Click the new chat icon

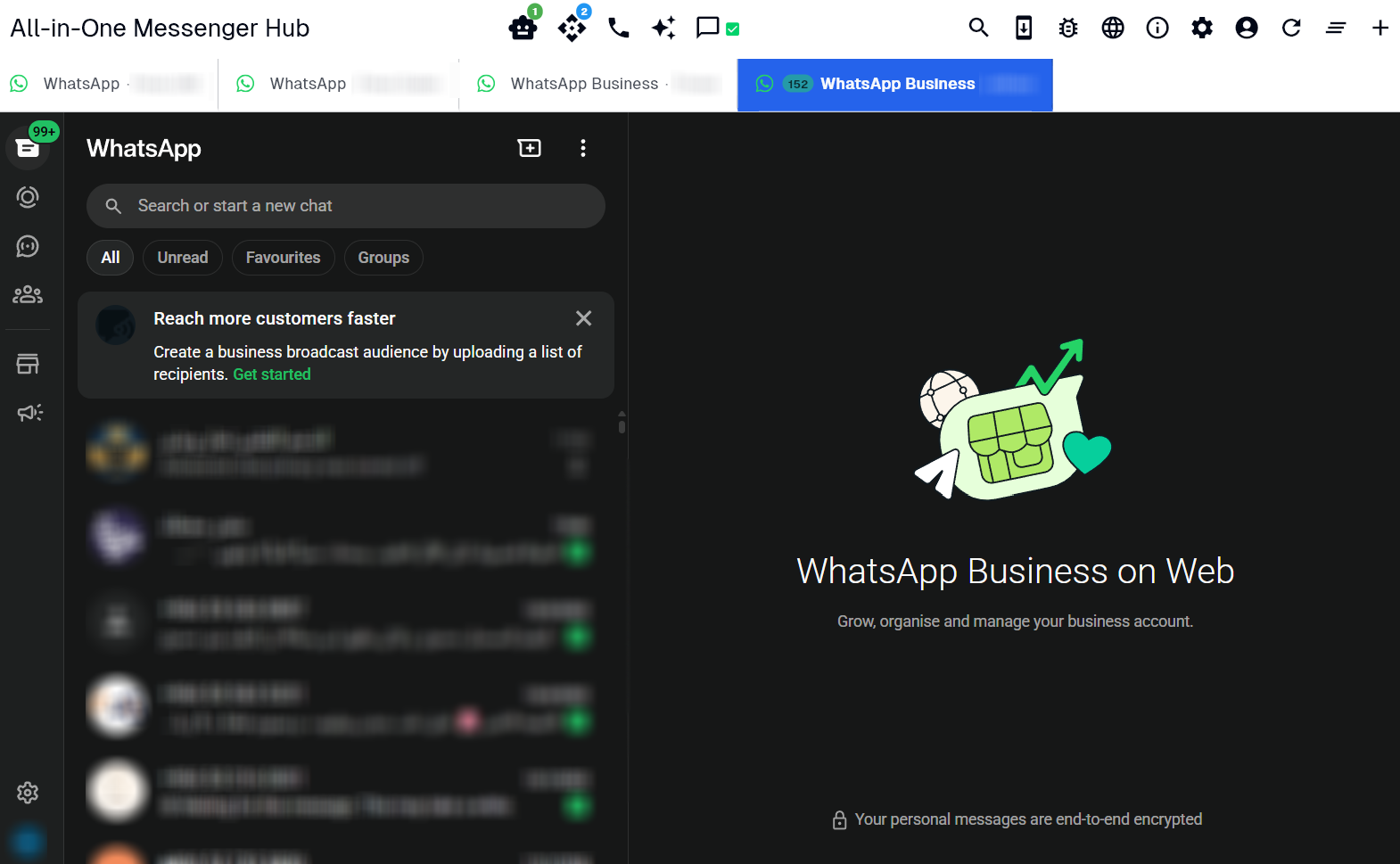pos(530,148)
